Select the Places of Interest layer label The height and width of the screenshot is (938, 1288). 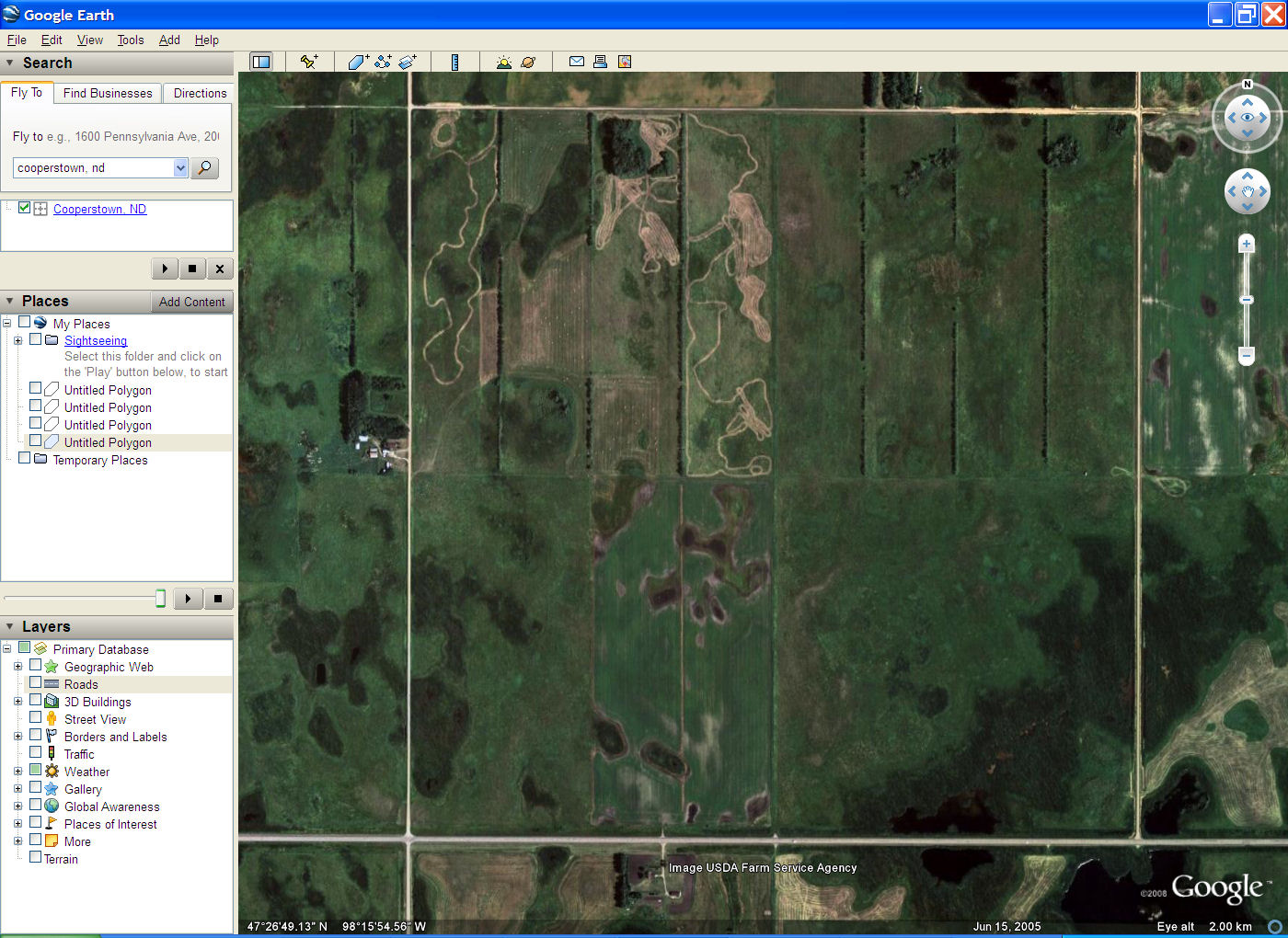coord(110,824)
